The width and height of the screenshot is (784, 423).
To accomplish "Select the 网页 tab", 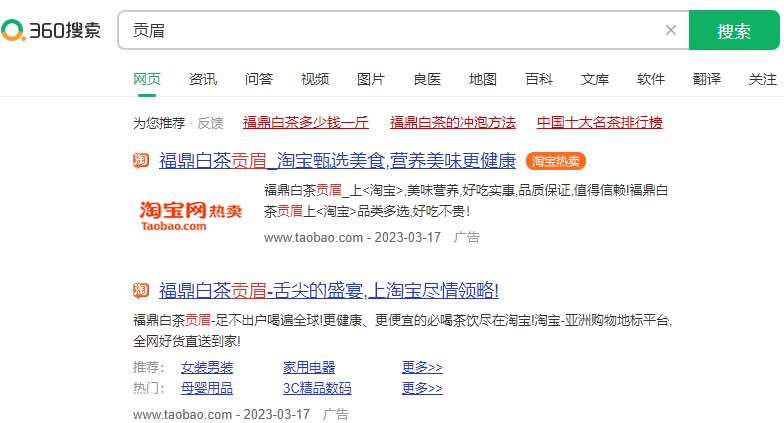I will click(x=147, y=79).
